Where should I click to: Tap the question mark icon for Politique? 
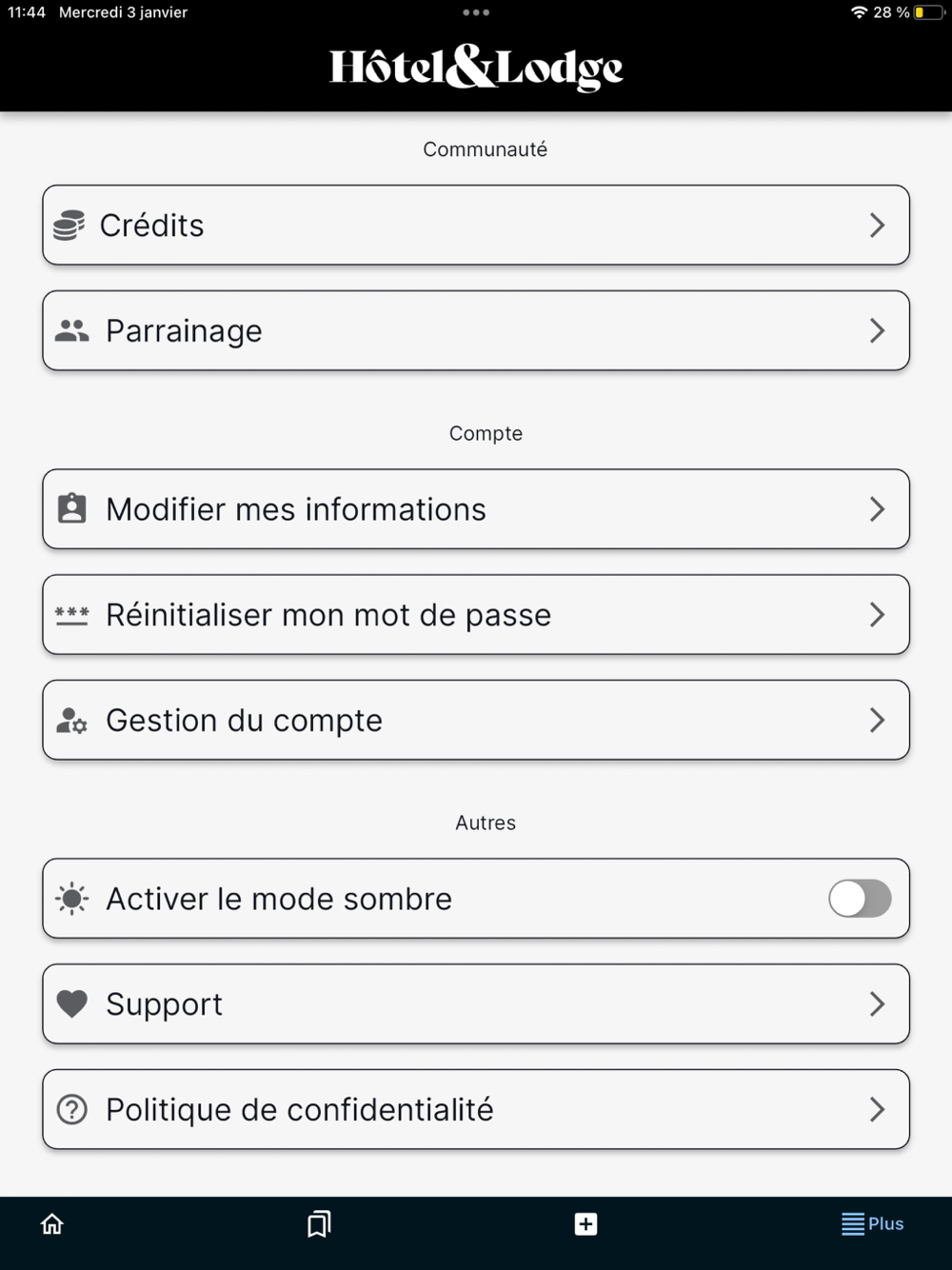[x=72, y=1109]
